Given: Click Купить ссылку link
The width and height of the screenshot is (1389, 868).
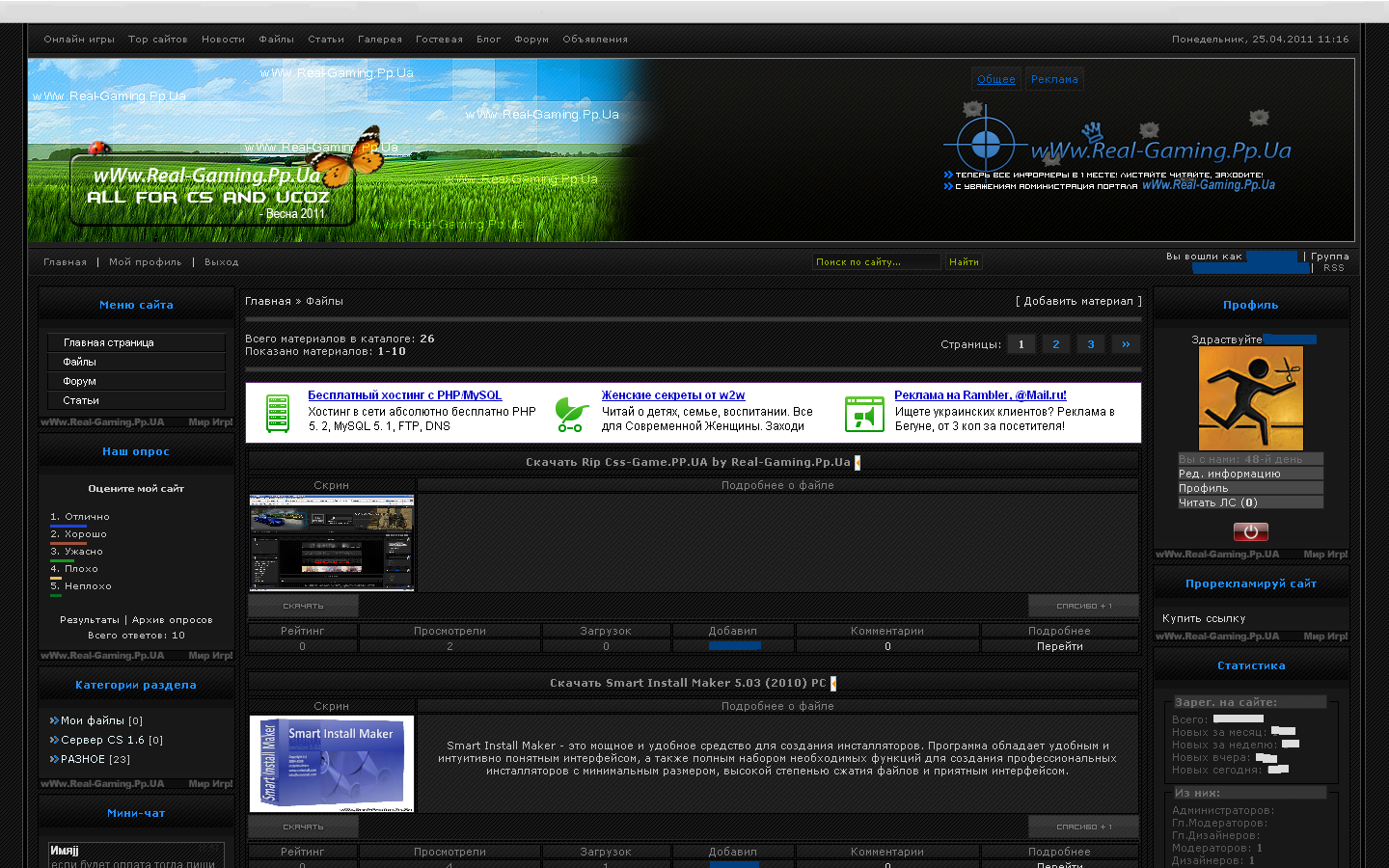Looking at the screenshot, I should 1204,618.
